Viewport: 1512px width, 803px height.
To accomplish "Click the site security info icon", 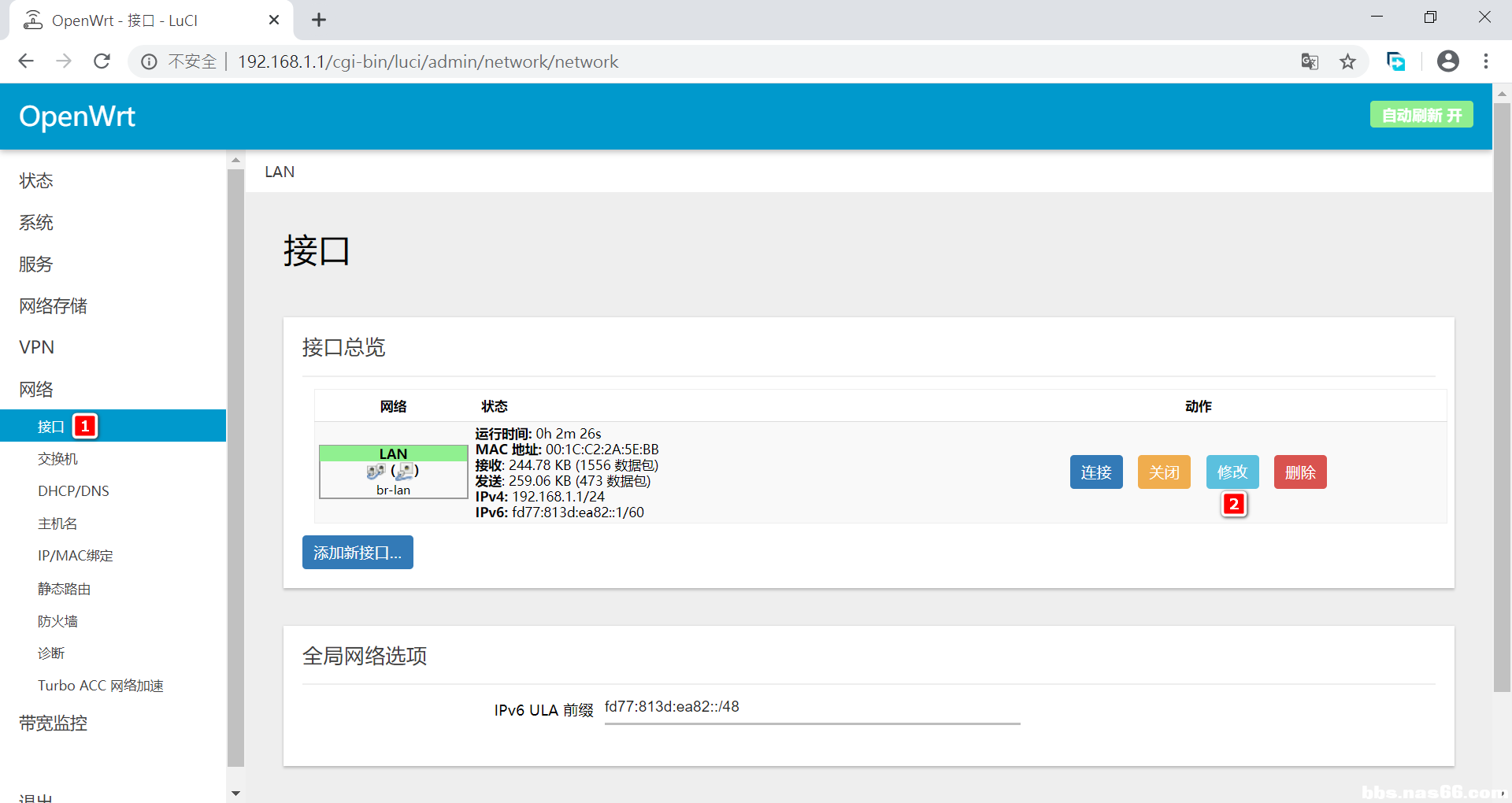I will (x=149, y=61).
